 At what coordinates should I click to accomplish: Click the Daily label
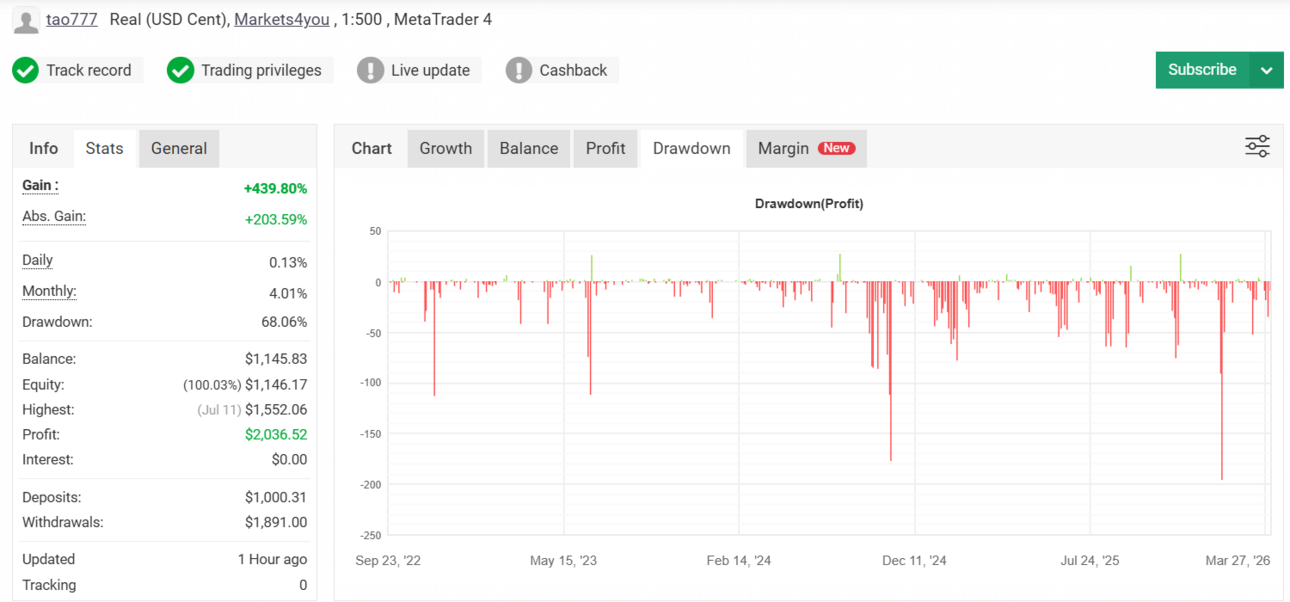(38, 260)
